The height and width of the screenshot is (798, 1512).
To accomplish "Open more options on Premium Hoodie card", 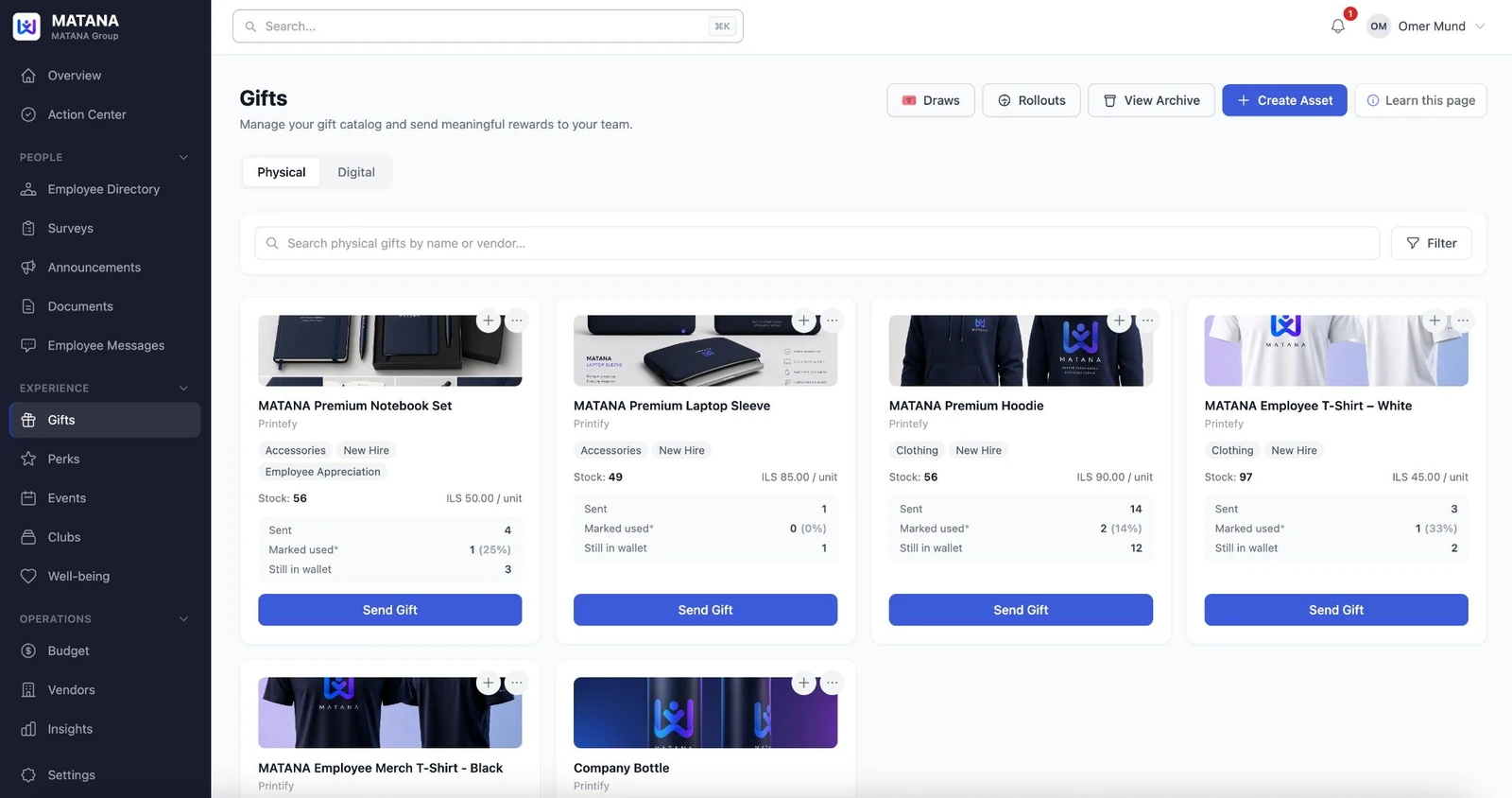I will pos(1147,321).
